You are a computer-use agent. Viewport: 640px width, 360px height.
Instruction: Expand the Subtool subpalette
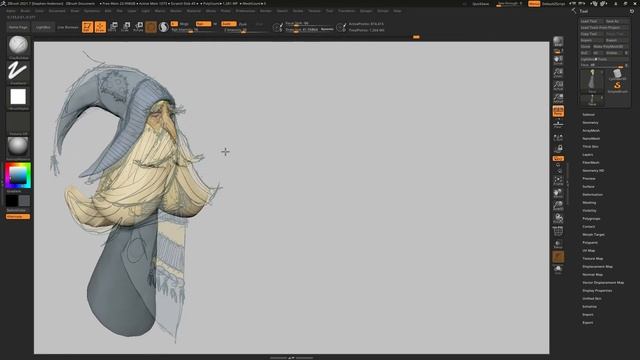click(x=589, y=115)
